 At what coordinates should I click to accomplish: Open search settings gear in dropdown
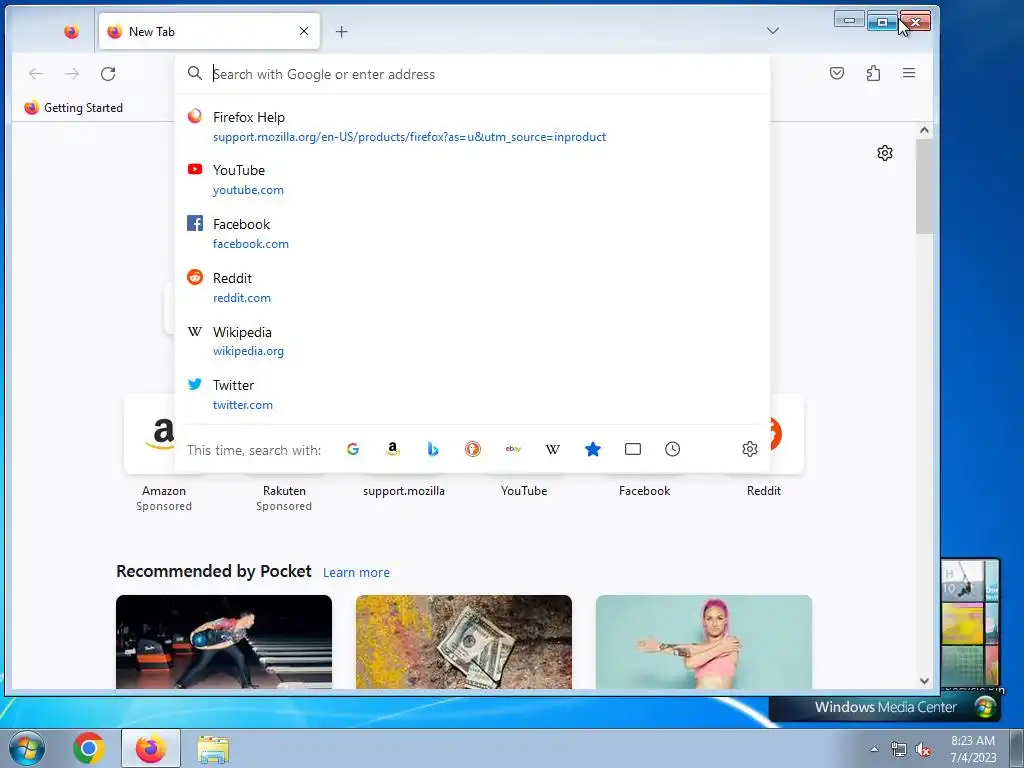(x=750, y=449)
